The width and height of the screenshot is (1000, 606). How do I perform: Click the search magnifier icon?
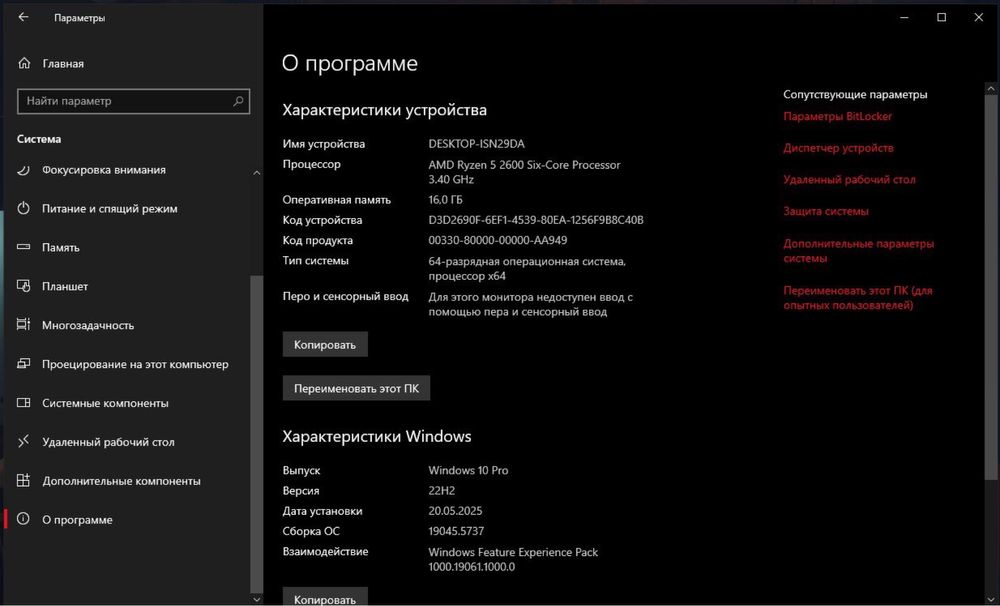(x=238, y=101)
